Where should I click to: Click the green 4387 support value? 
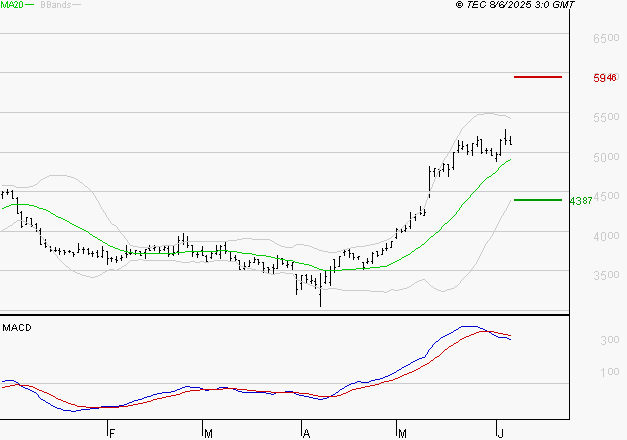click(581, 201)
